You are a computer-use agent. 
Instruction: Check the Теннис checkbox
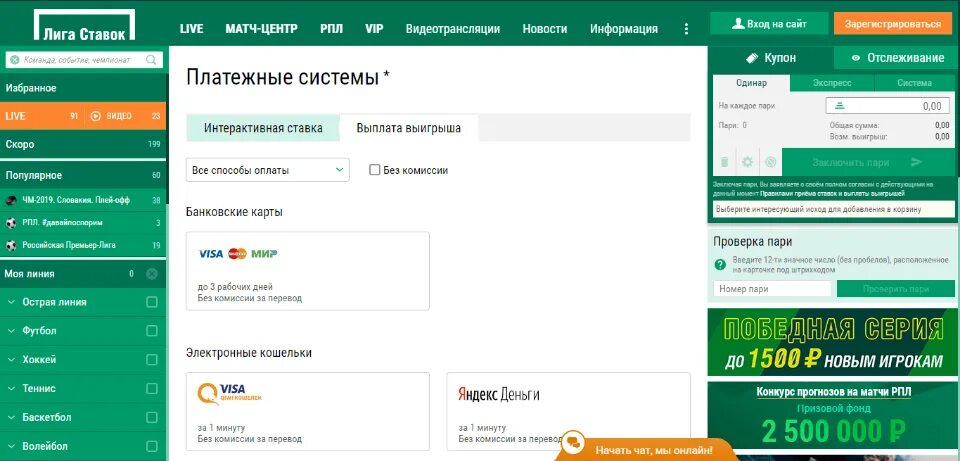coord(152,388)
